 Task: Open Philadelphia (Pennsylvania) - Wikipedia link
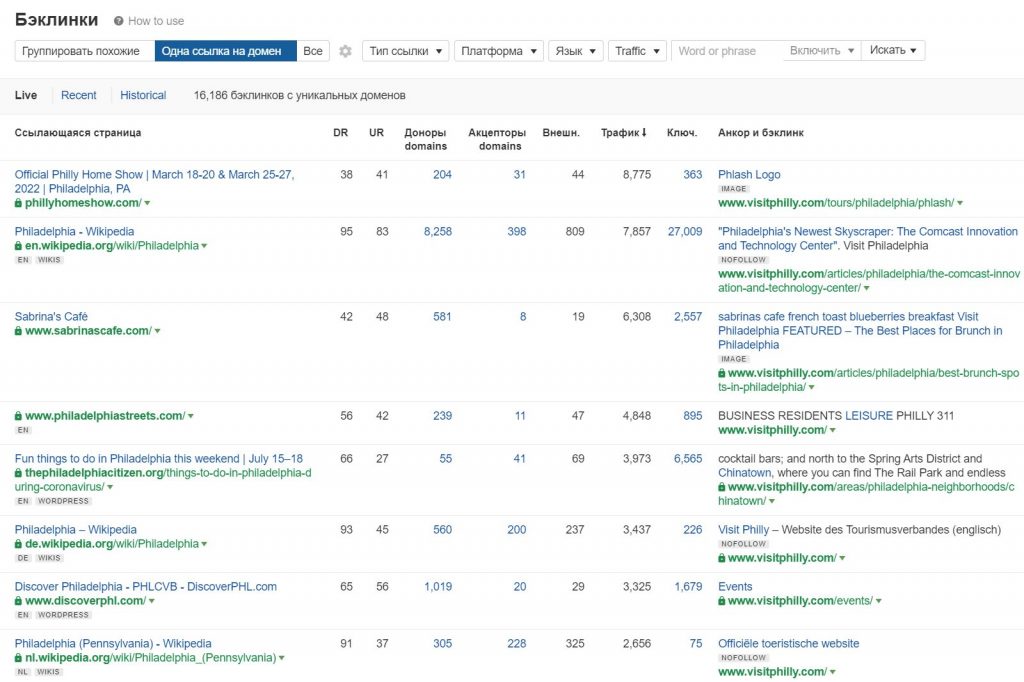tap(113, 643)
